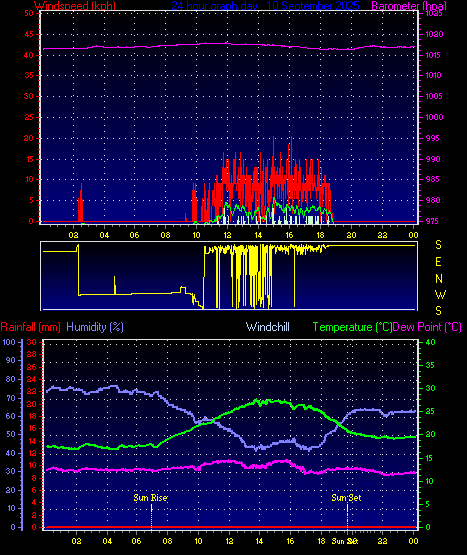This screenshot has width=467, height=555.
Task: Click the 1015 barometer axis value
Action: pos(434,55)
